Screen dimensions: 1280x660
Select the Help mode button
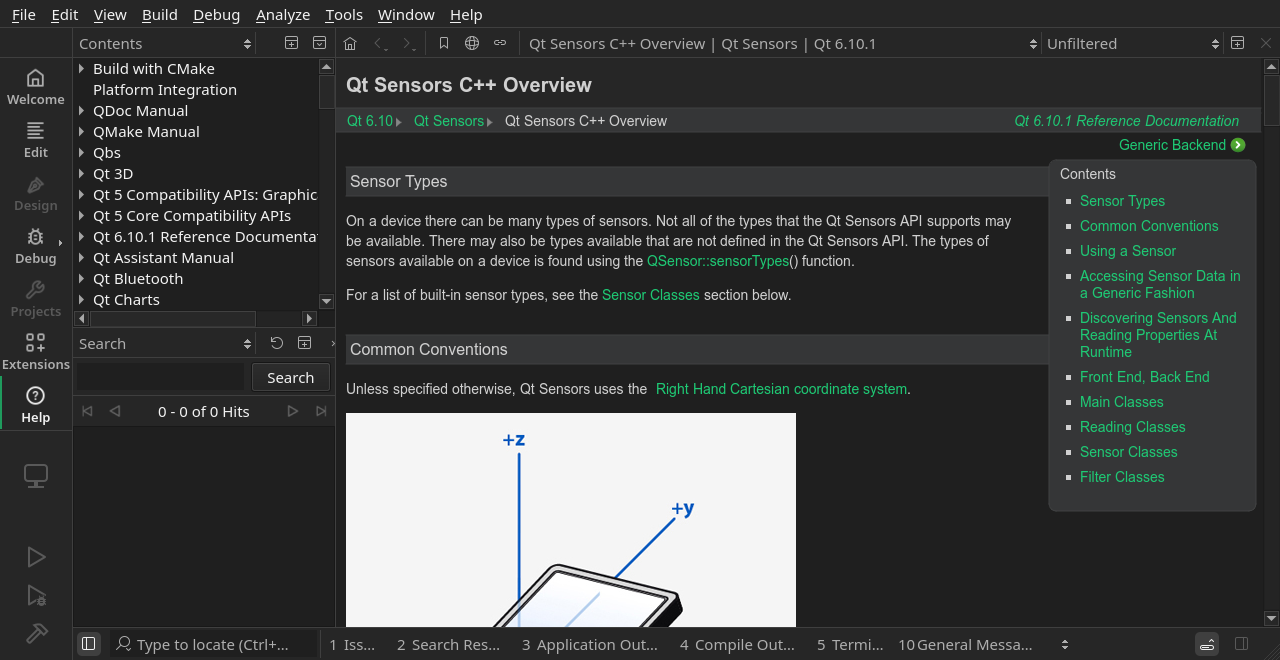pyautogui.click(x=36, y=404)
